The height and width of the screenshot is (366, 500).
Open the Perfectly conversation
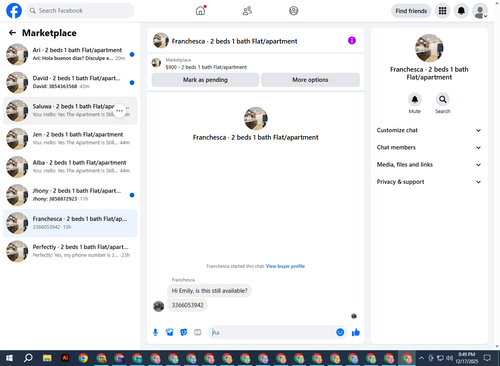pyautogui.click(x=70, y=251)
